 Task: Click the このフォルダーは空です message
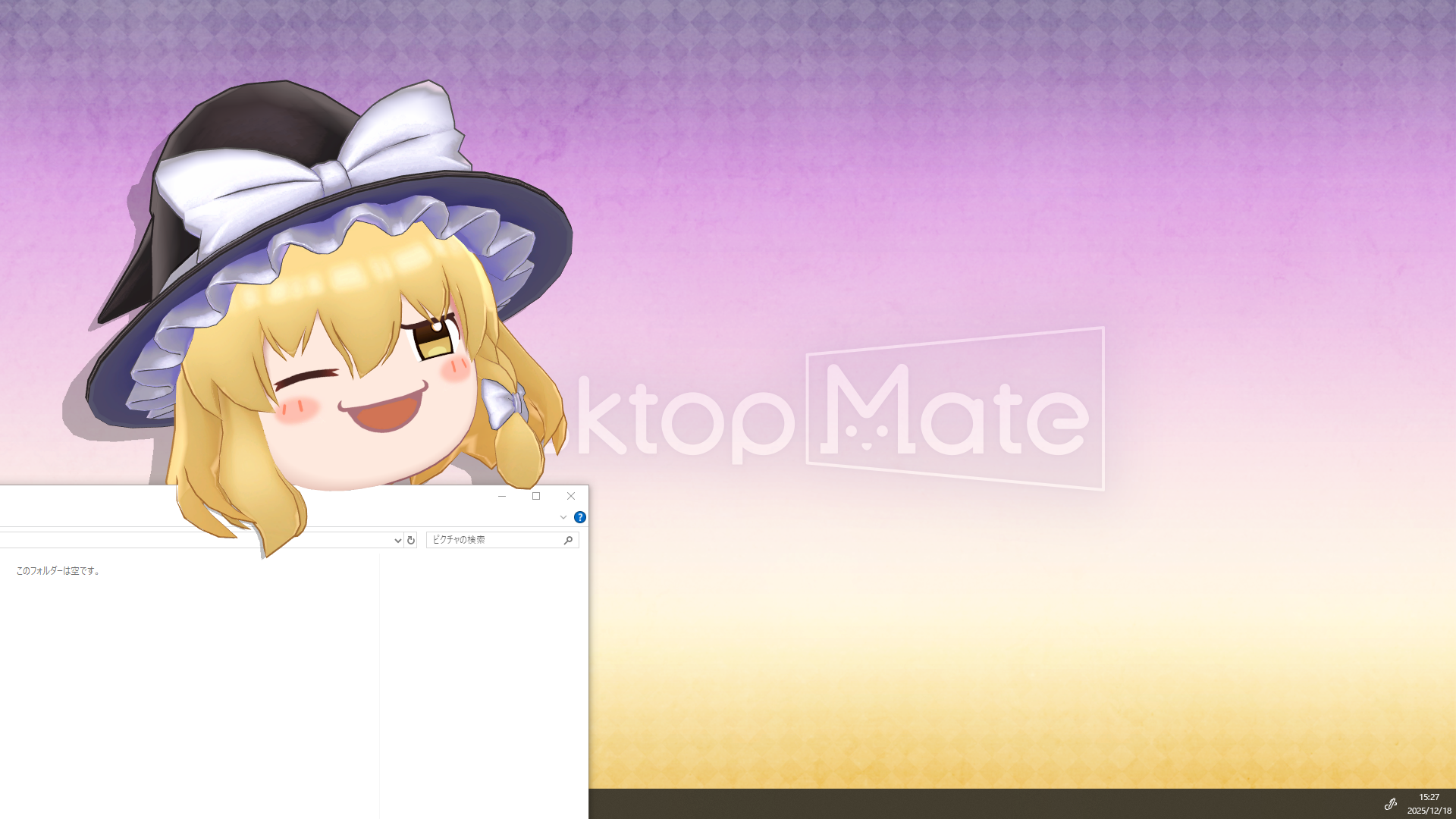coord(58,572)
